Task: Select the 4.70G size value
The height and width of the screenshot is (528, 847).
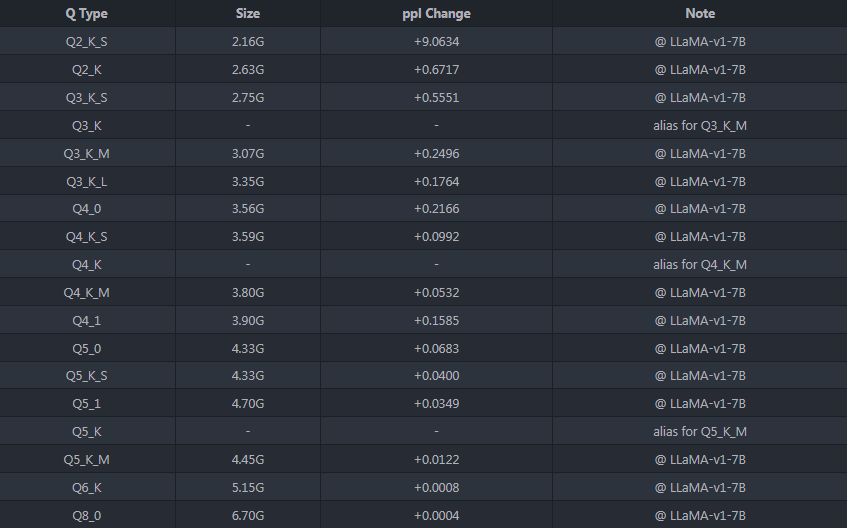Action: (247, 404)
